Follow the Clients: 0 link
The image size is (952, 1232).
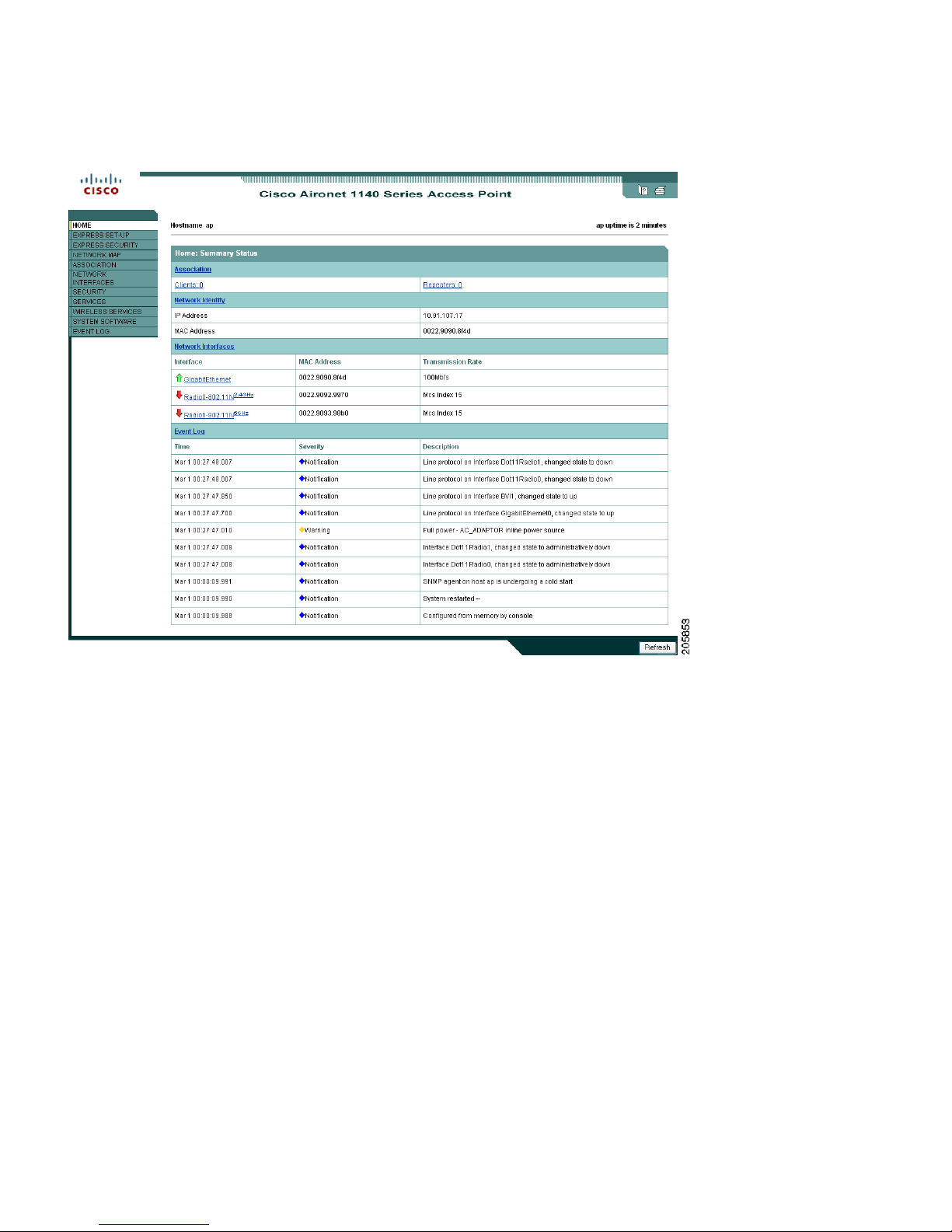pos(189,285)
